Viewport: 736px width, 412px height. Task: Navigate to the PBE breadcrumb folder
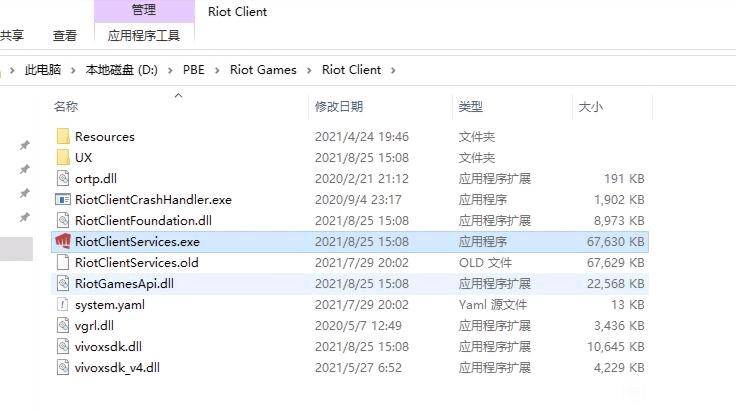click(x=193, y=70)
